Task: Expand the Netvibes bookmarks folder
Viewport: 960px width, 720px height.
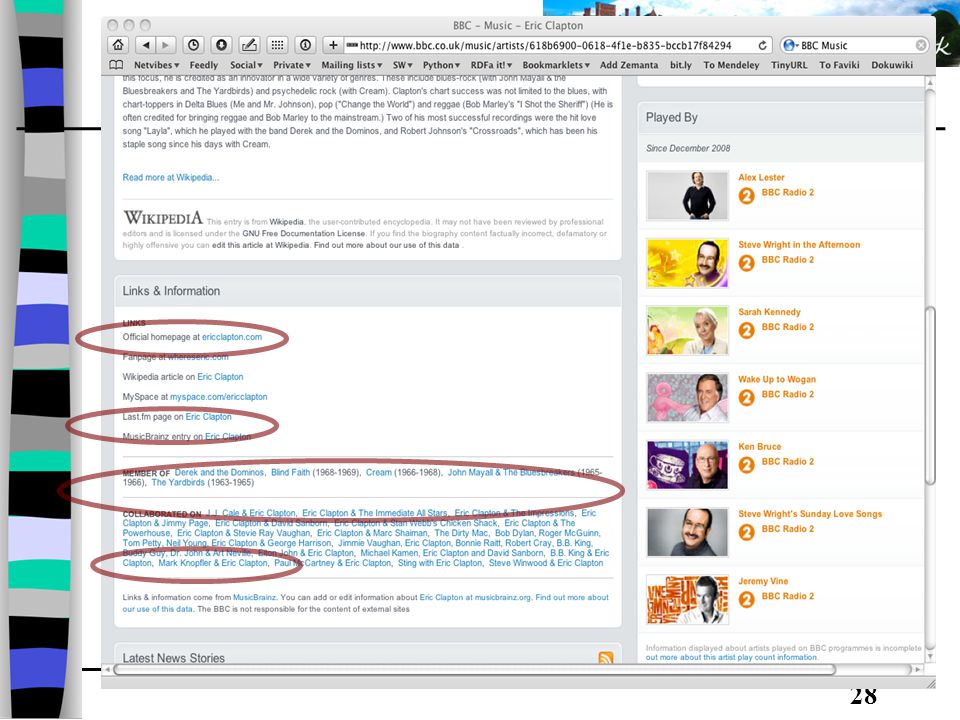Action: click(x=156, y=65)
